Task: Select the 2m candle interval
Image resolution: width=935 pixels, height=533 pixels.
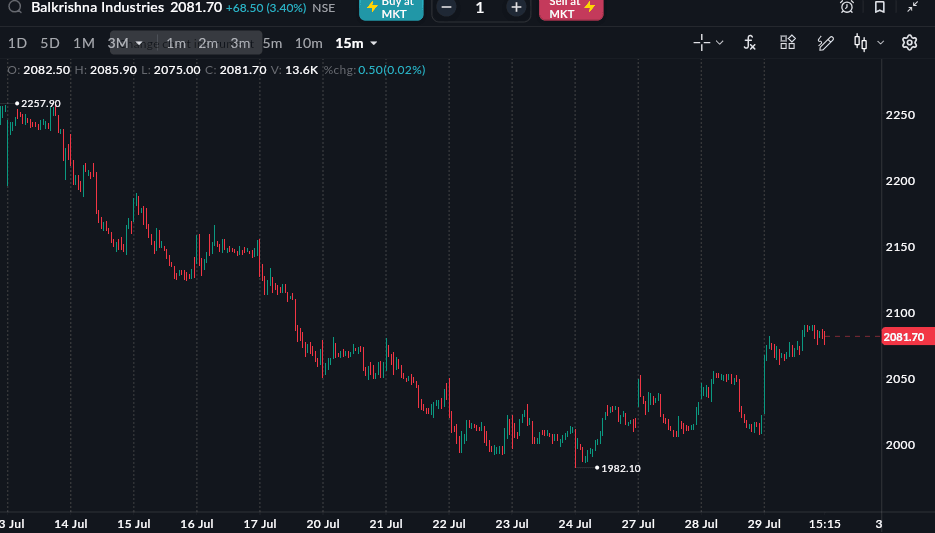Action: pyautogui.click(x=208, y=44)
